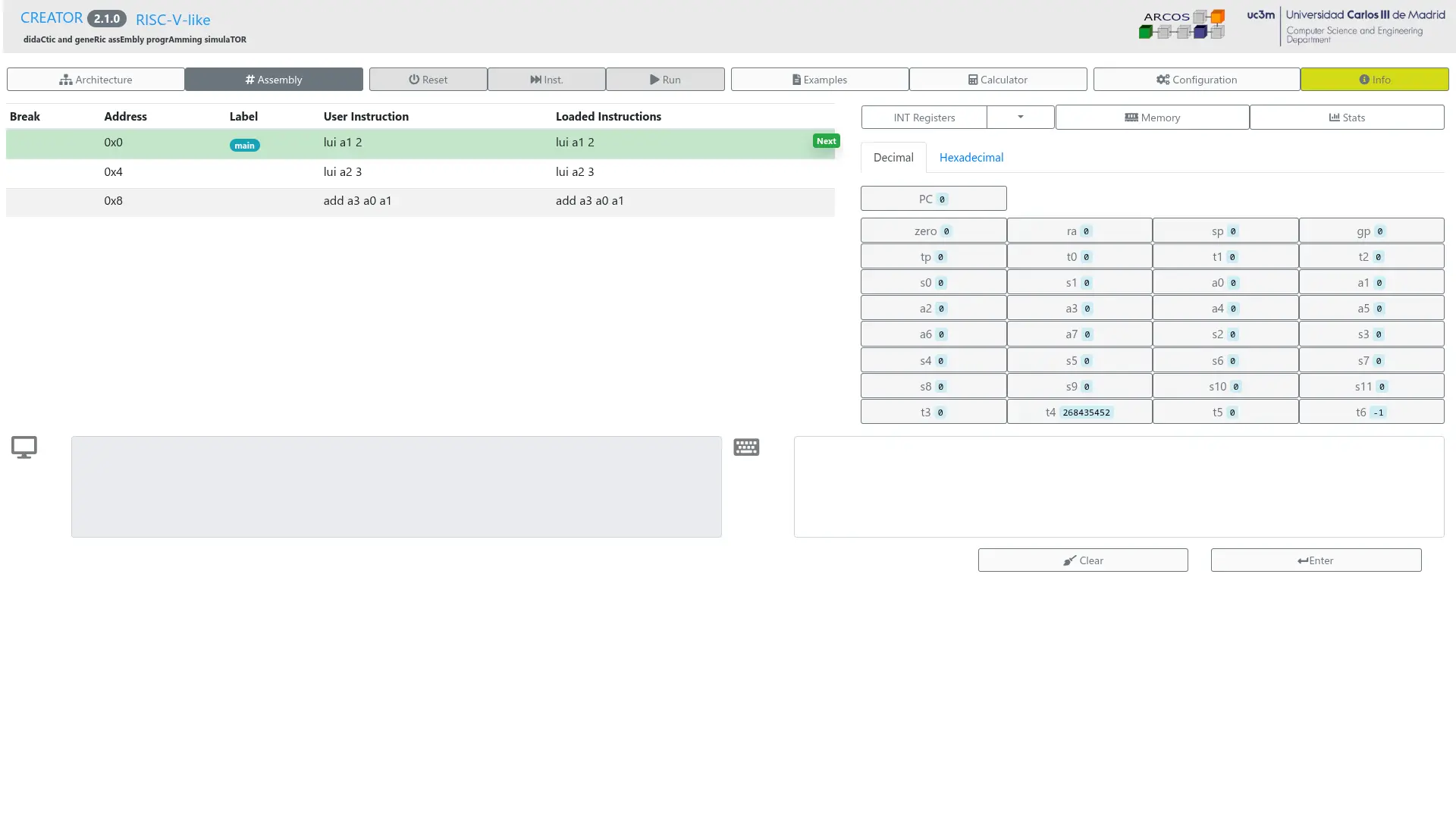Select INT Registers view

click(x=924, y=118)
